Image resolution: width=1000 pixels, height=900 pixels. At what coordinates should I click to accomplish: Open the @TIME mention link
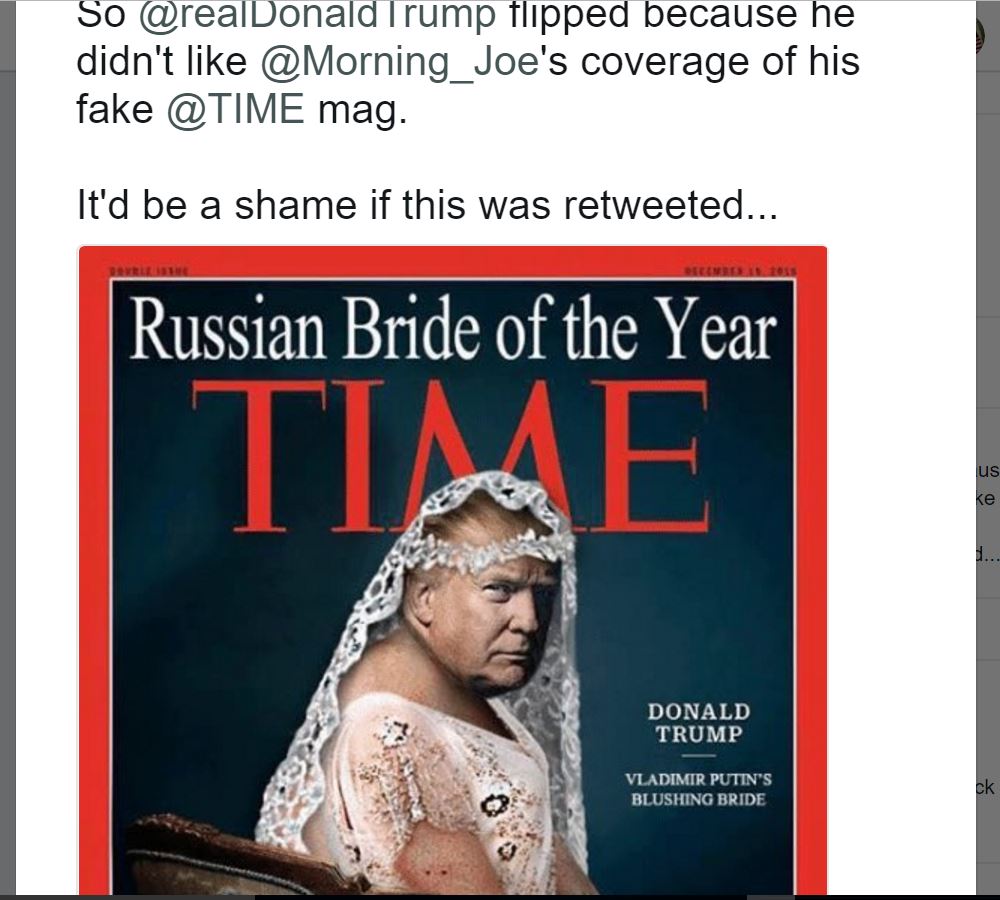235,108
